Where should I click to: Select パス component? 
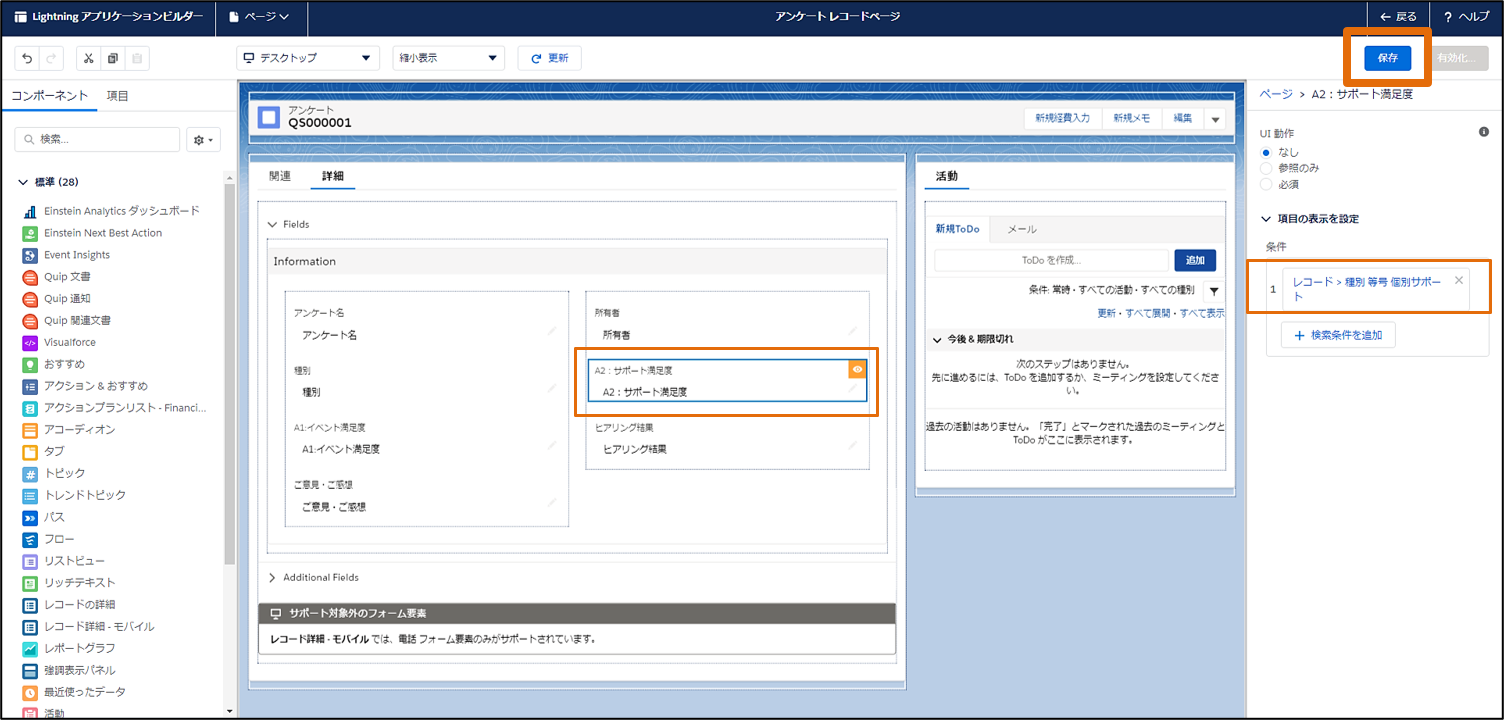click(x=43, y=517)
